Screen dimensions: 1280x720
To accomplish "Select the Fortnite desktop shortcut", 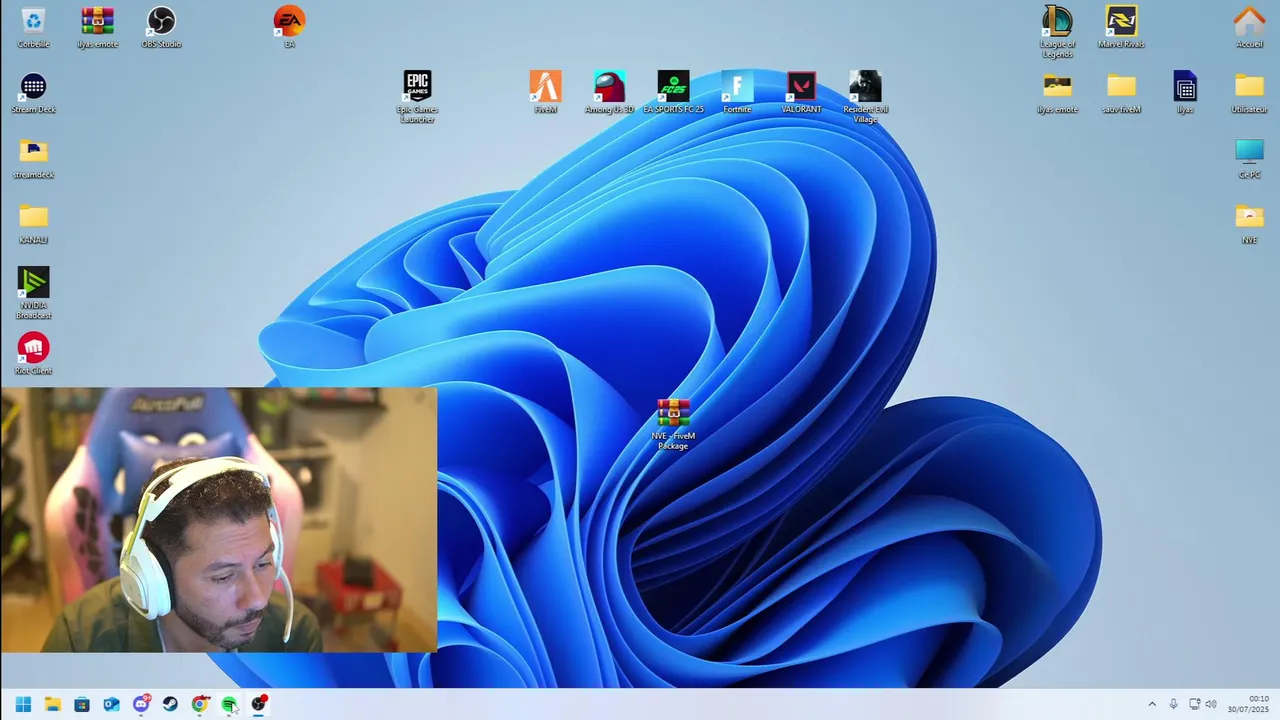I will [737, 92].
